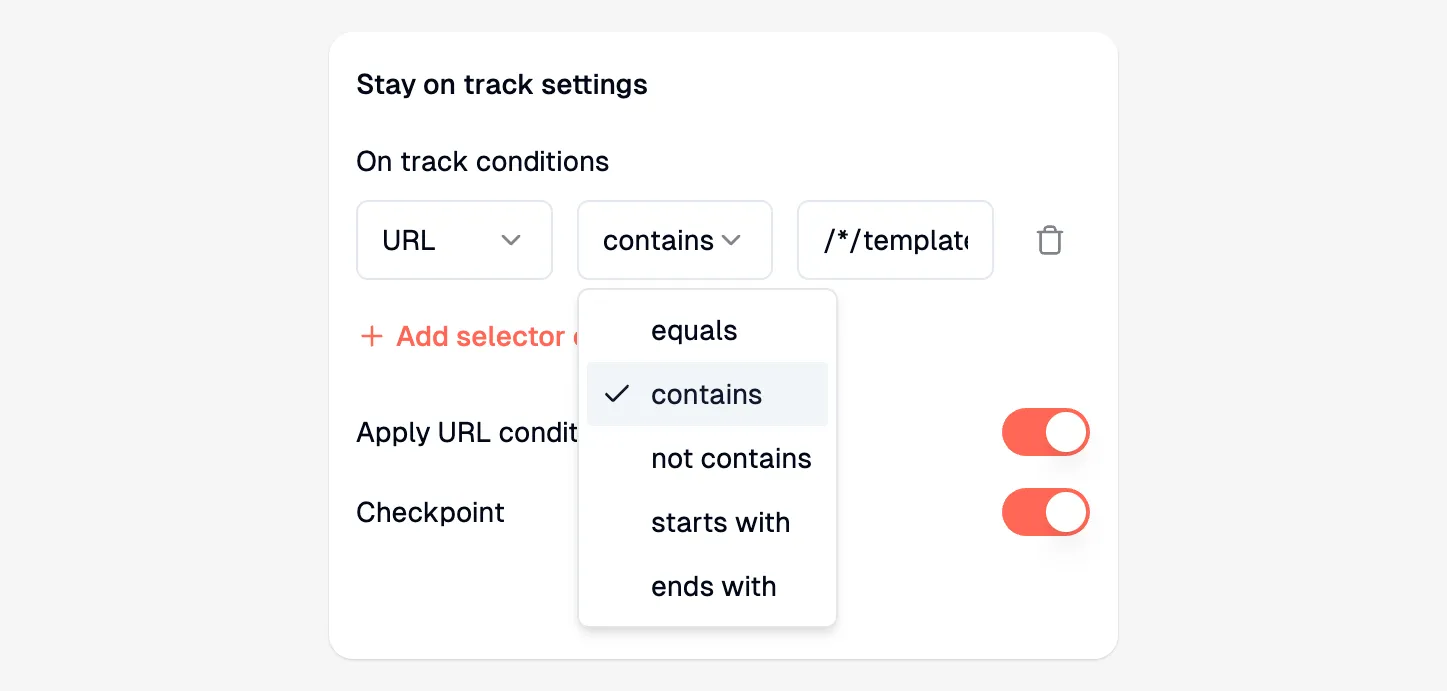Select the checkmark indicating current operator

(x=616, y=394)
